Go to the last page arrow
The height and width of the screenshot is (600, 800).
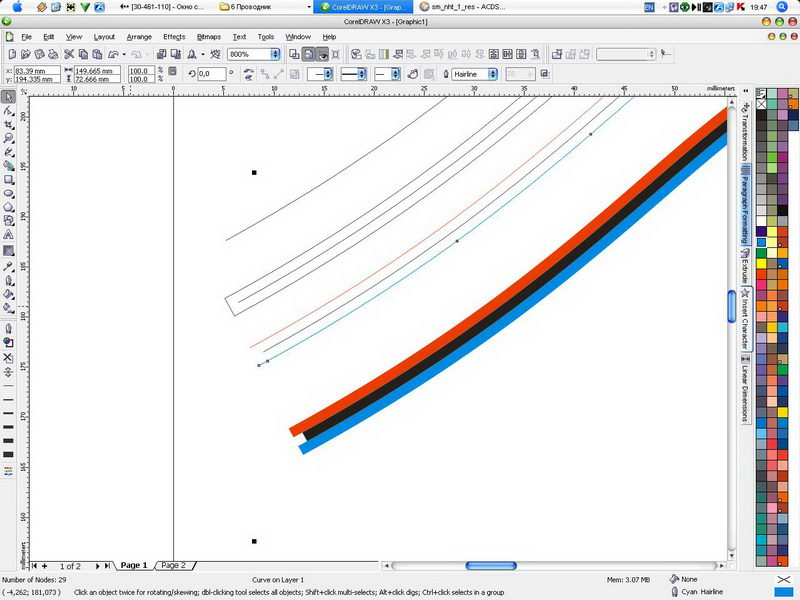click(x=108, y=566)
